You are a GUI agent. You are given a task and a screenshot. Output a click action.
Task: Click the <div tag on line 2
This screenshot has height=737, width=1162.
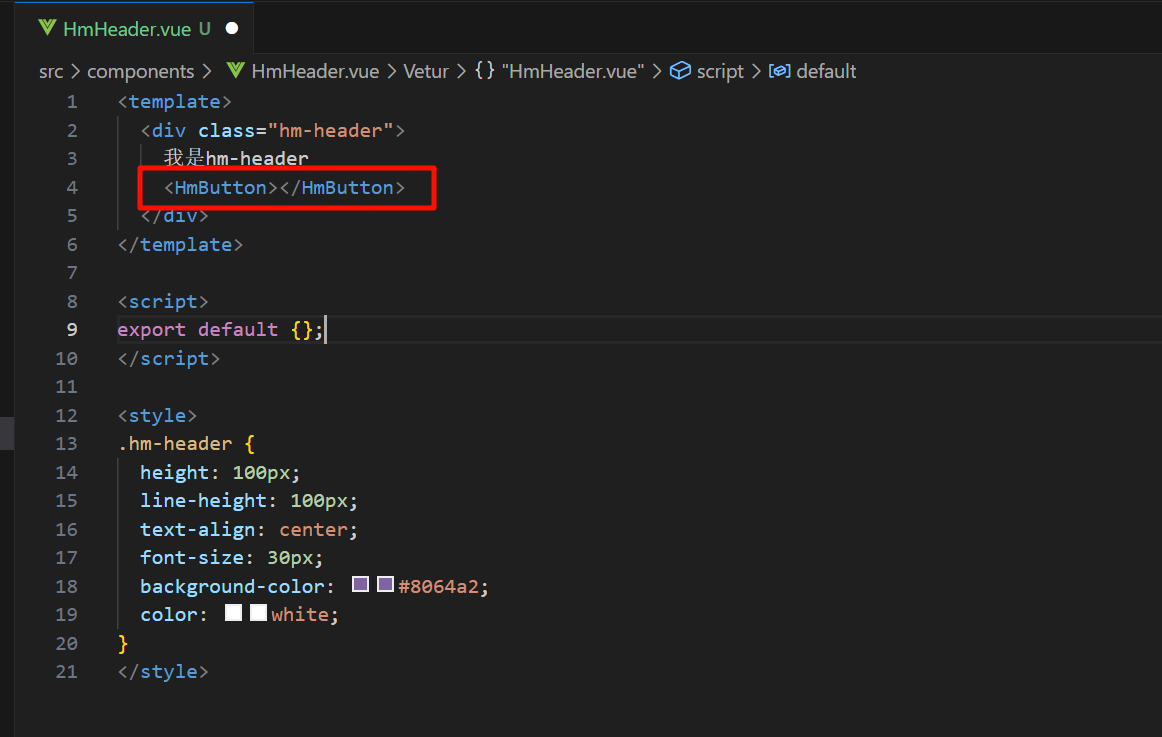(x=164, y=130)
